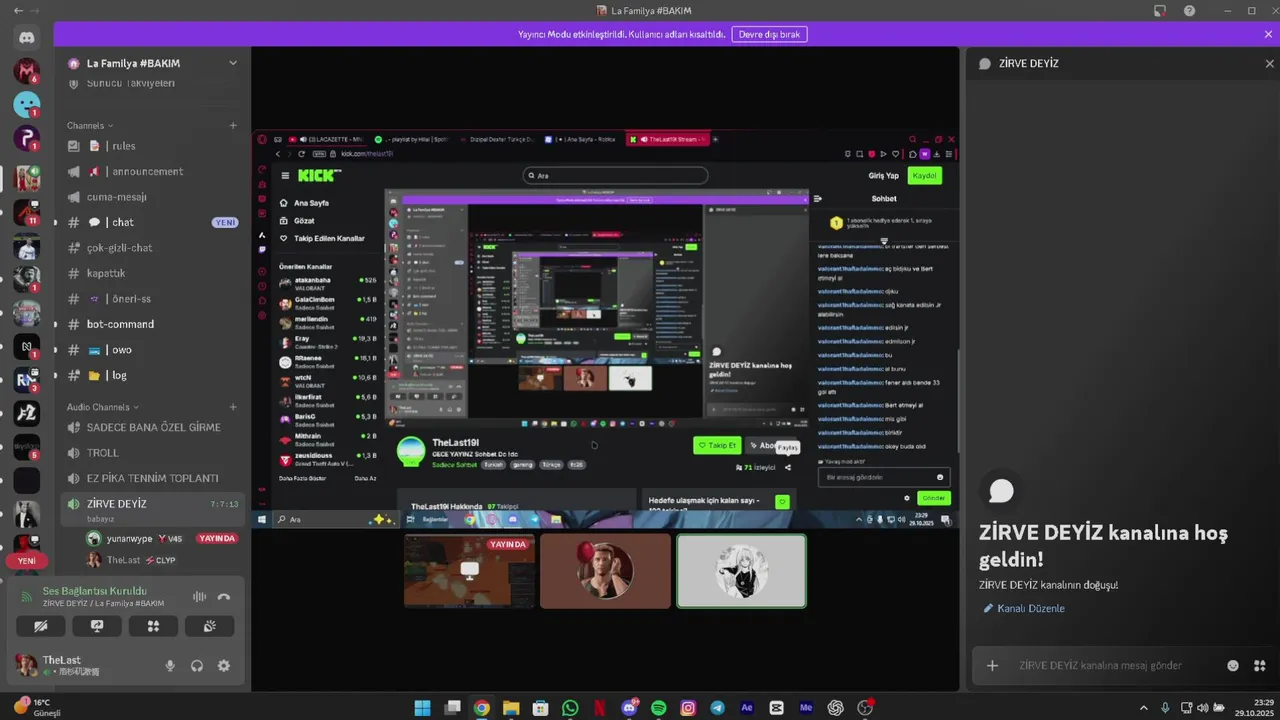
Task: Select the highlighted anime avatar participant tile
Action: pyautogui.click(x=741, y=570)
